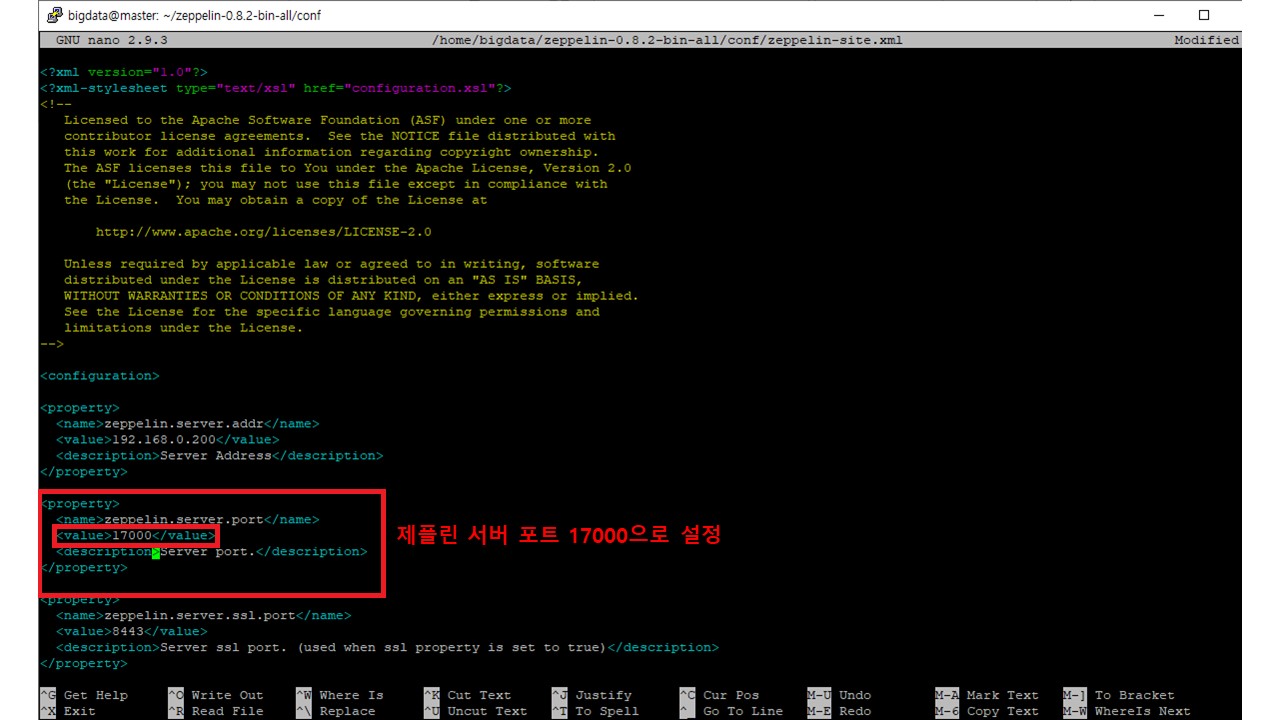
Task: Click the Exit shortcut label
Action: [x=80, y=712]
